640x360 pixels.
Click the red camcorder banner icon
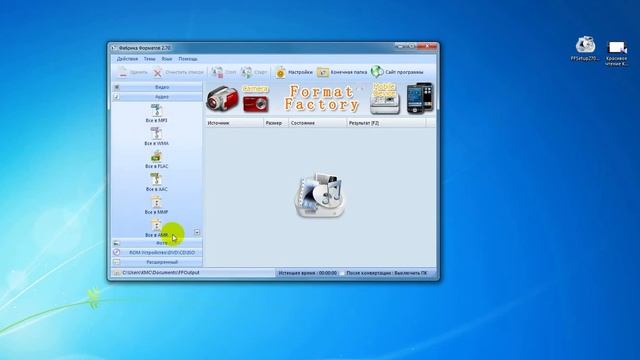[x=222, y=98]
